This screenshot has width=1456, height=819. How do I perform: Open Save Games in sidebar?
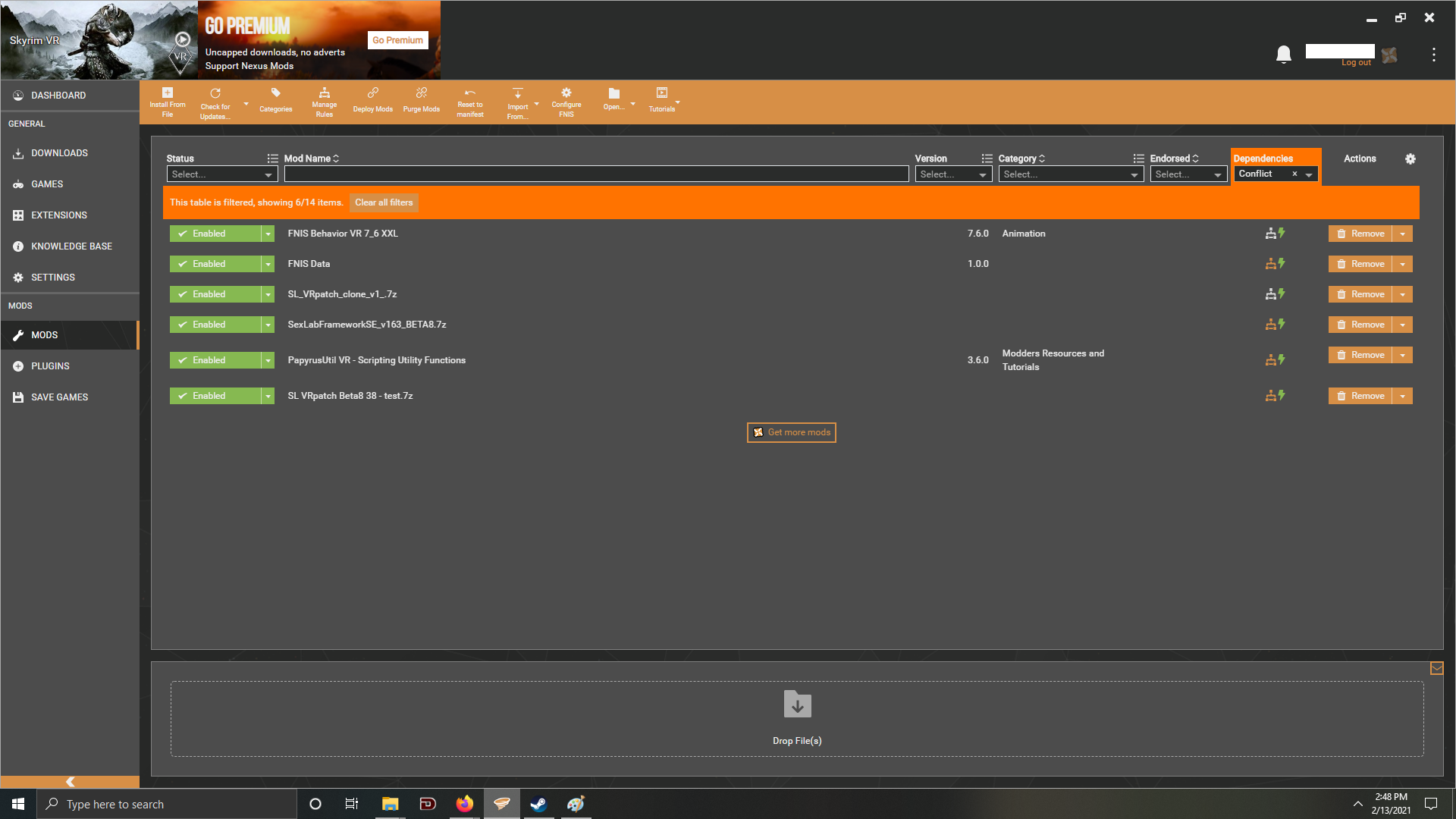coord(70,397)
